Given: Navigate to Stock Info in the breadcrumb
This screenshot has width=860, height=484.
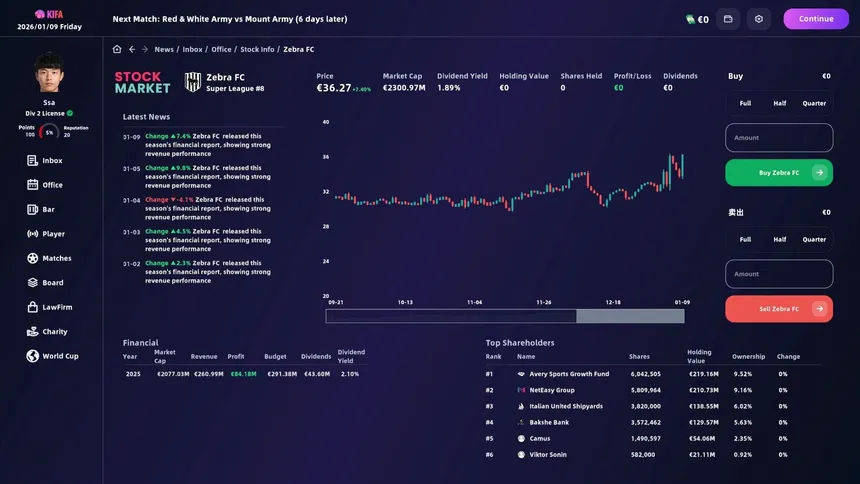Looking at the screenshot, I should tap(257, 49).
